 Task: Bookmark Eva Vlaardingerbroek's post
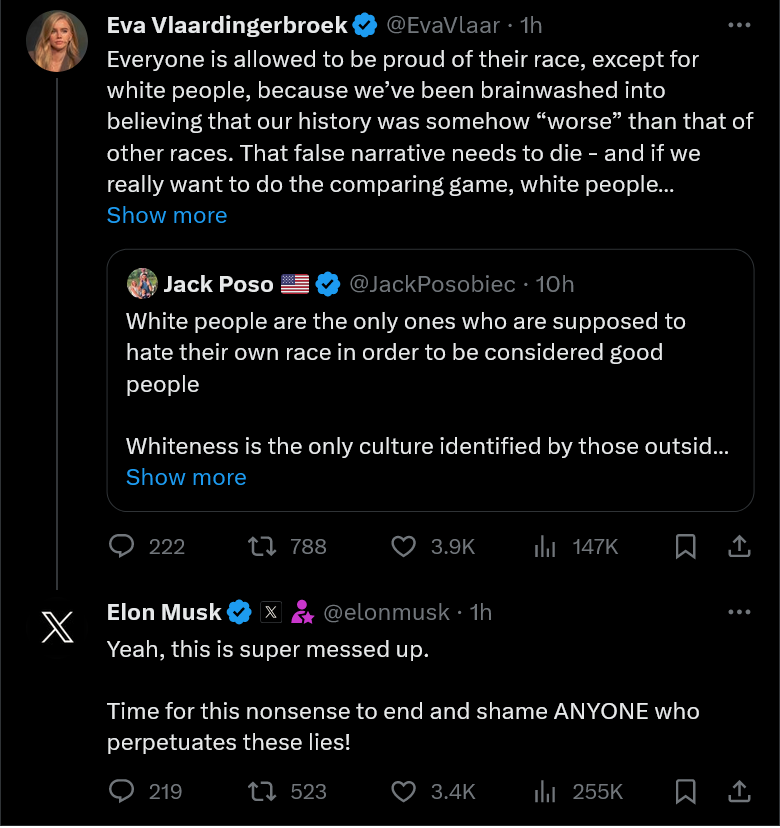click(686, 546)
